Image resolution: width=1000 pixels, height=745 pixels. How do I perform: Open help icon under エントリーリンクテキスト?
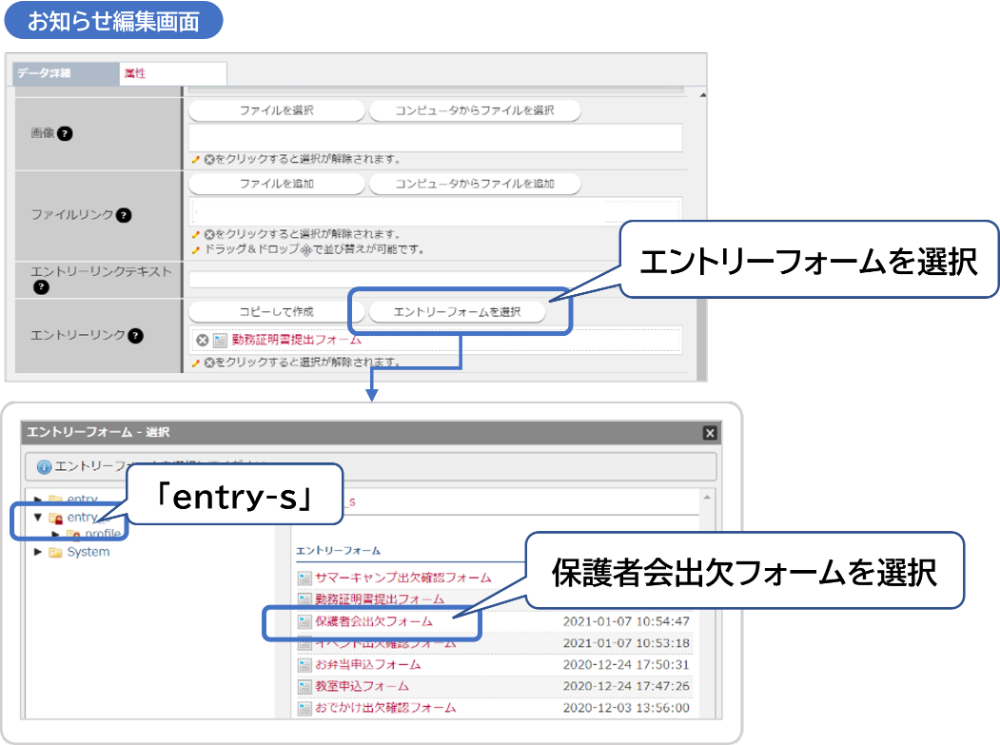(41, 287)
